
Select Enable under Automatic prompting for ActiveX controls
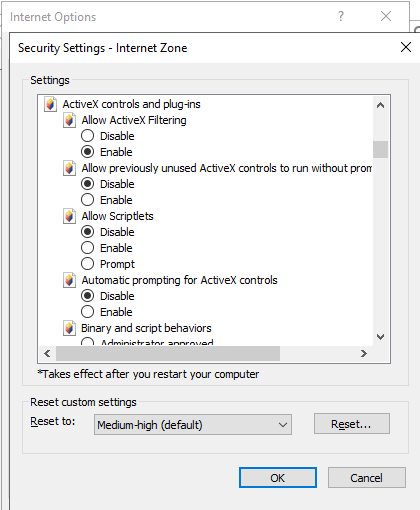pyautogui.click(x=87, y=312)
